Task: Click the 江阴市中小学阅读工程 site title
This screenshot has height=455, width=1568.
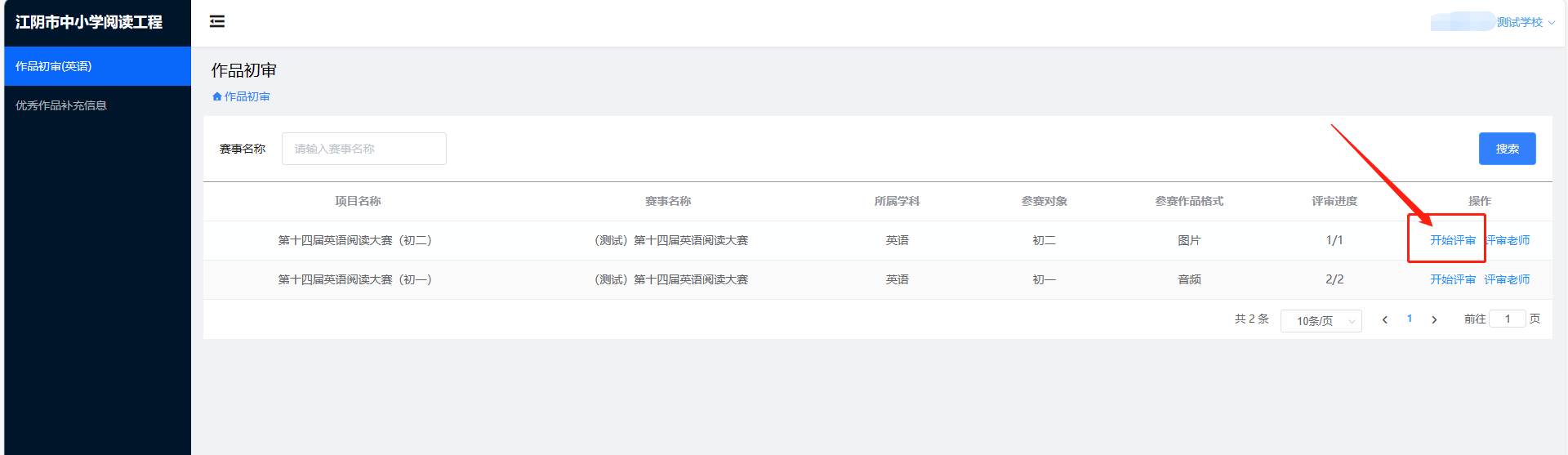Action: click(x=89, y=22)
